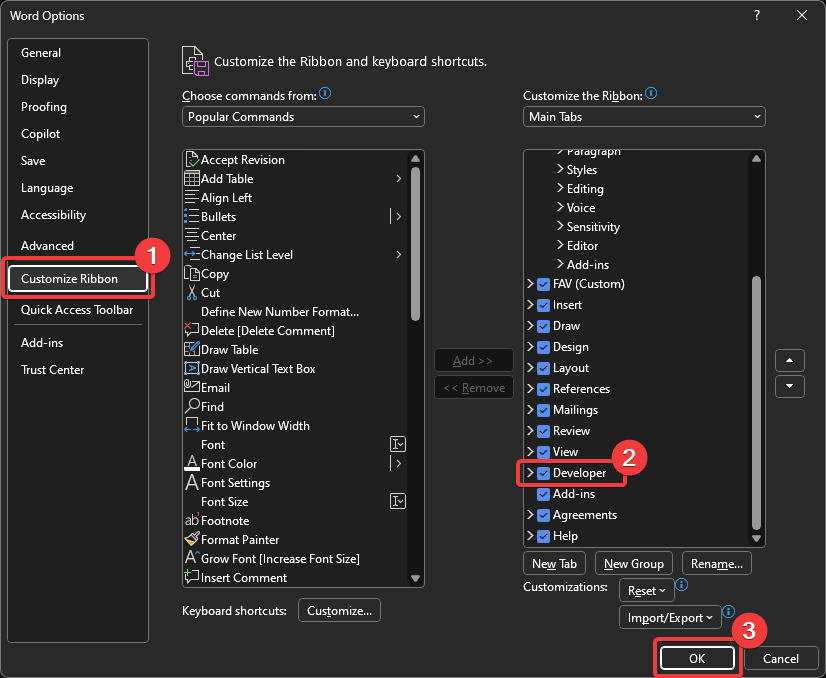Screen dimensions: 826x678
Task: Uncheck the FAV (Custom) tab checkbox
Action: [543, 284]
